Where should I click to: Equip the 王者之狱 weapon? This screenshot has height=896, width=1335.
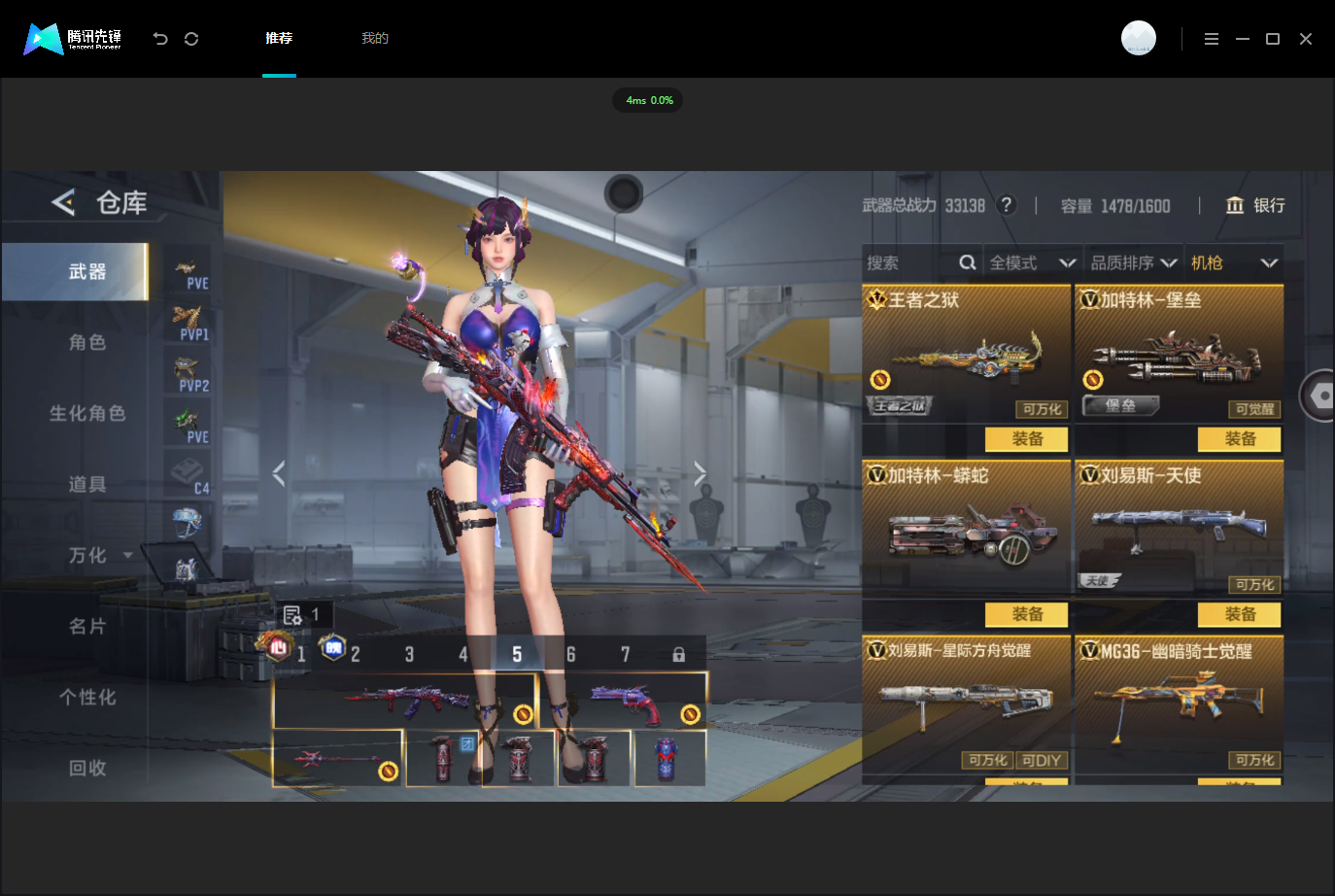click(x=1027, y=439)
